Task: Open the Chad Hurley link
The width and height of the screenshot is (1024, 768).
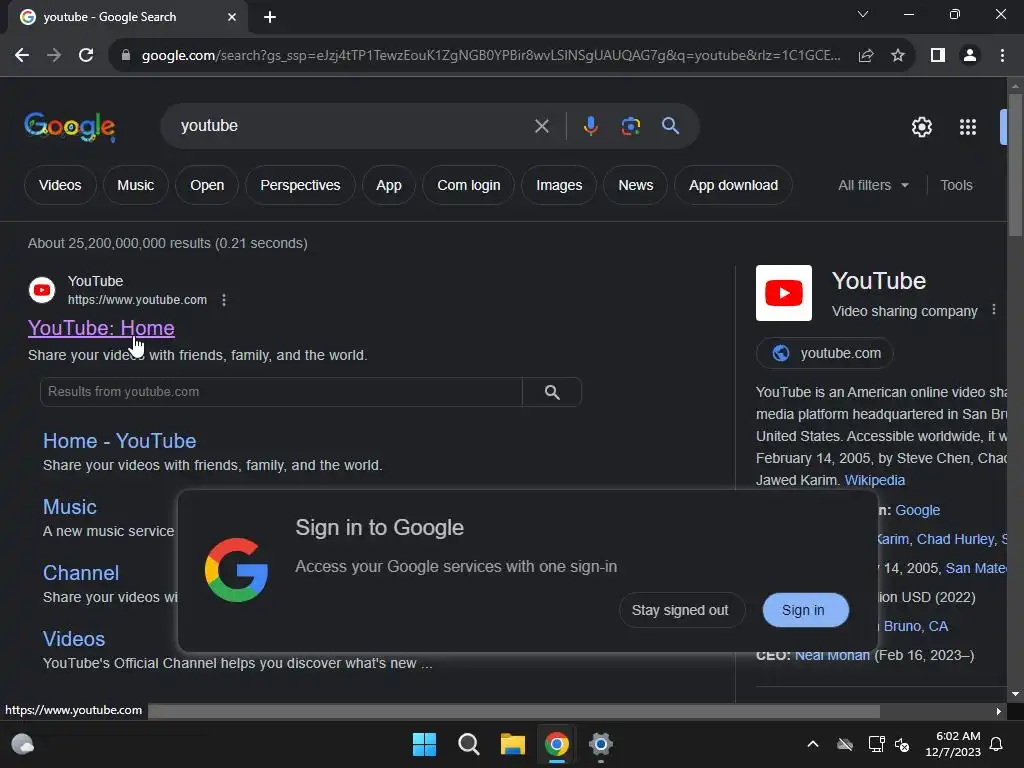Action: (955, 539)
